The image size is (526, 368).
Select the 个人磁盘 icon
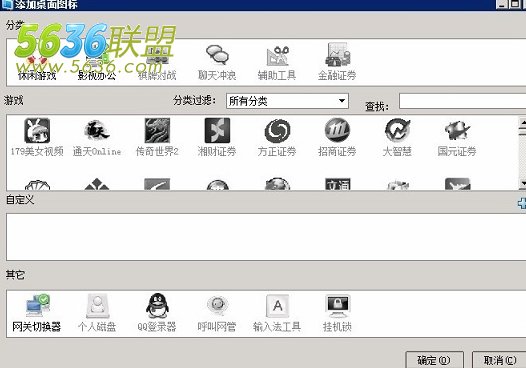[x=97, y=306]
